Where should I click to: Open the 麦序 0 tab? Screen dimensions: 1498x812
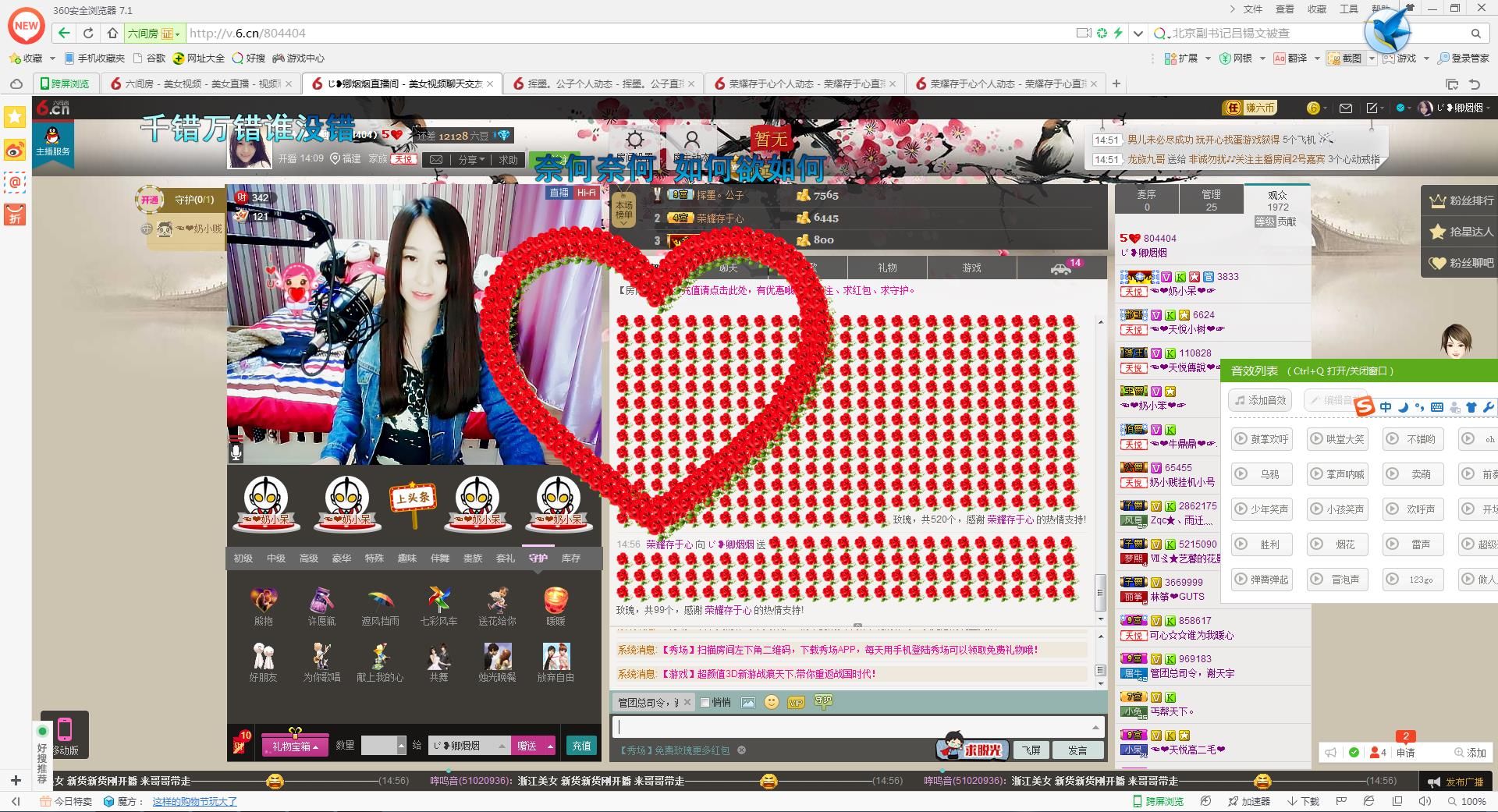(1146, 200)
